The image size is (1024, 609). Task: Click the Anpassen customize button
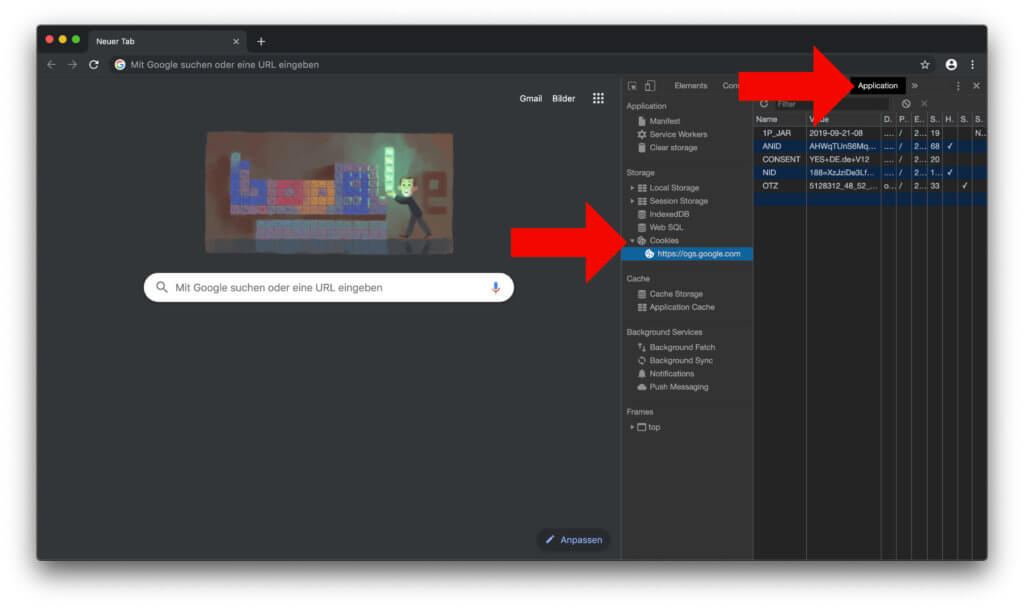coord(574,540)
